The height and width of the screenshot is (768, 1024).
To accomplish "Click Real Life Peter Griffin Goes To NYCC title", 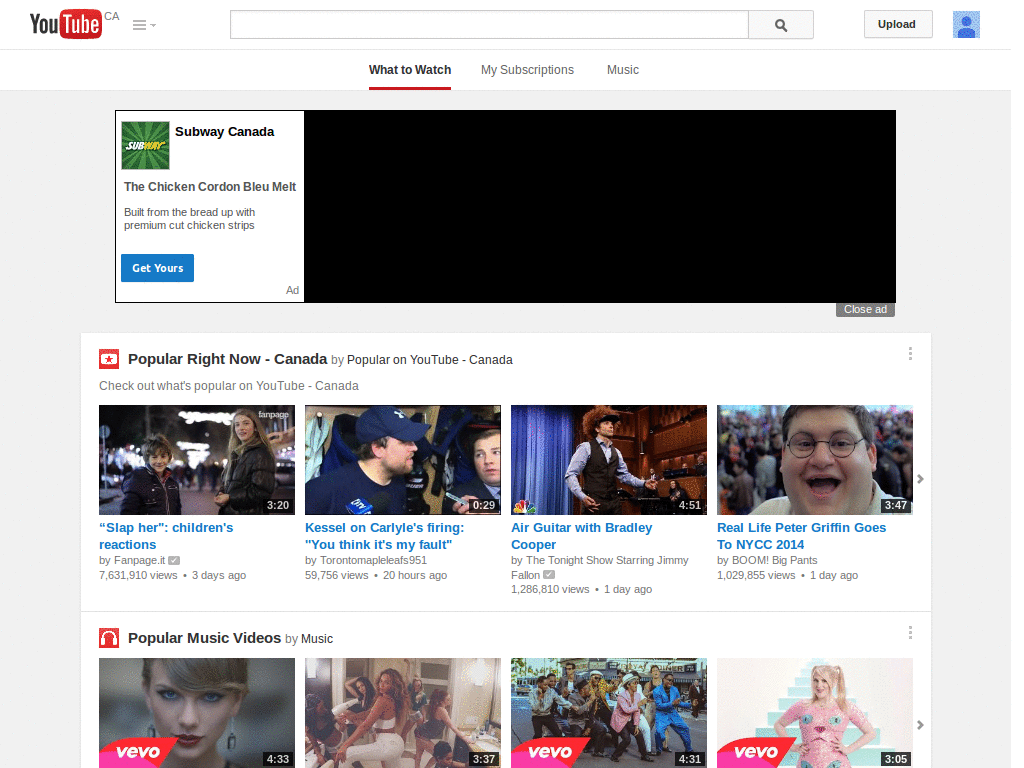I will 801,536.
